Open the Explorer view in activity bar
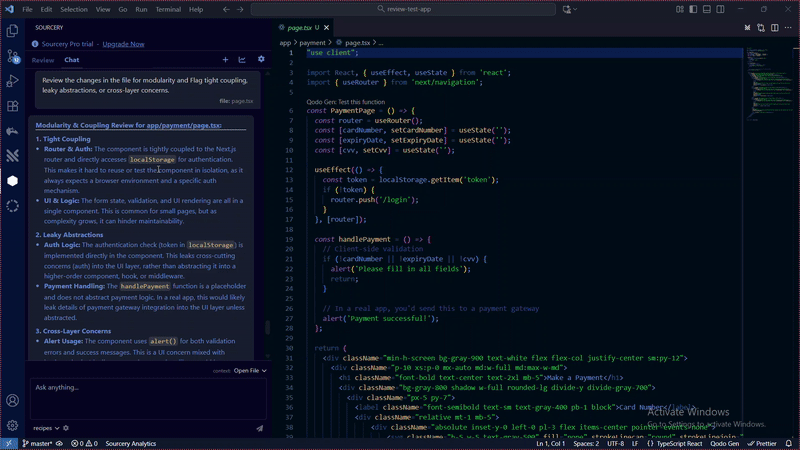Screen dimensions: 800x450 12,31
